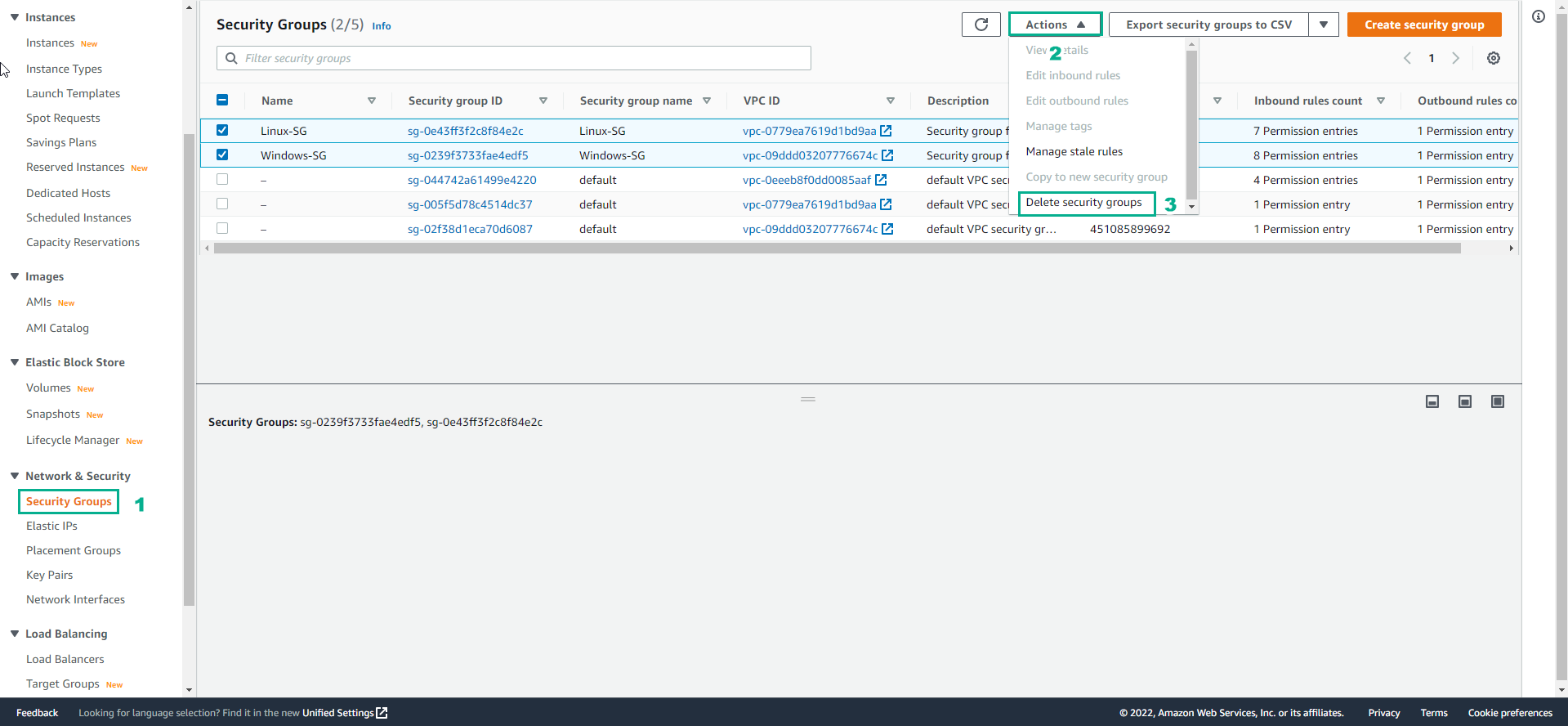Open vpc-0eeeb8f0dd0085aaf VPC link

[x=806, y=180]
